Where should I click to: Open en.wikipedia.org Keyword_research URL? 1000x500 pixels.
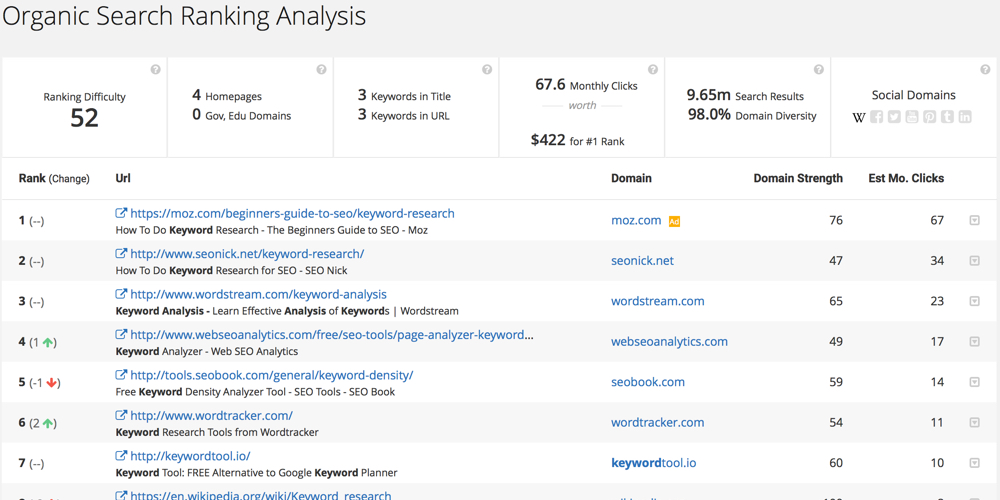(x=261, y=495)
